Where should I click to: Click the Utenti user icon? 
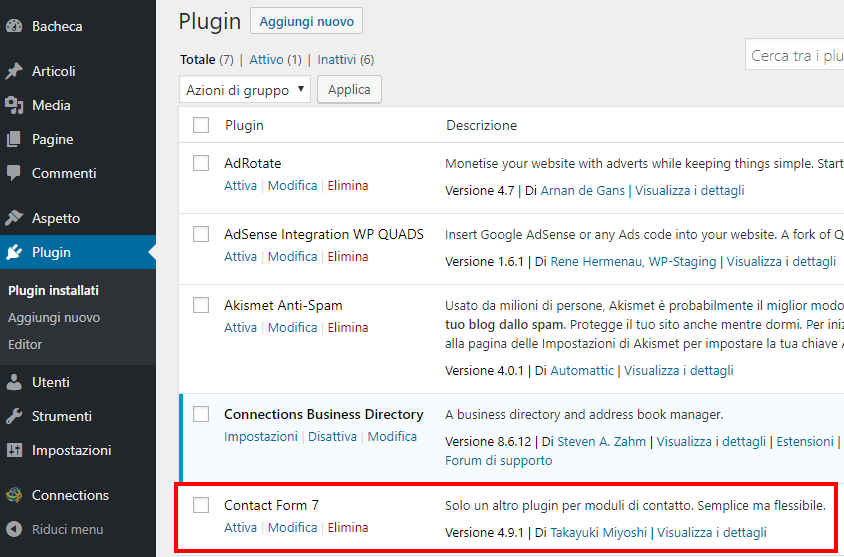coord(14,382)
